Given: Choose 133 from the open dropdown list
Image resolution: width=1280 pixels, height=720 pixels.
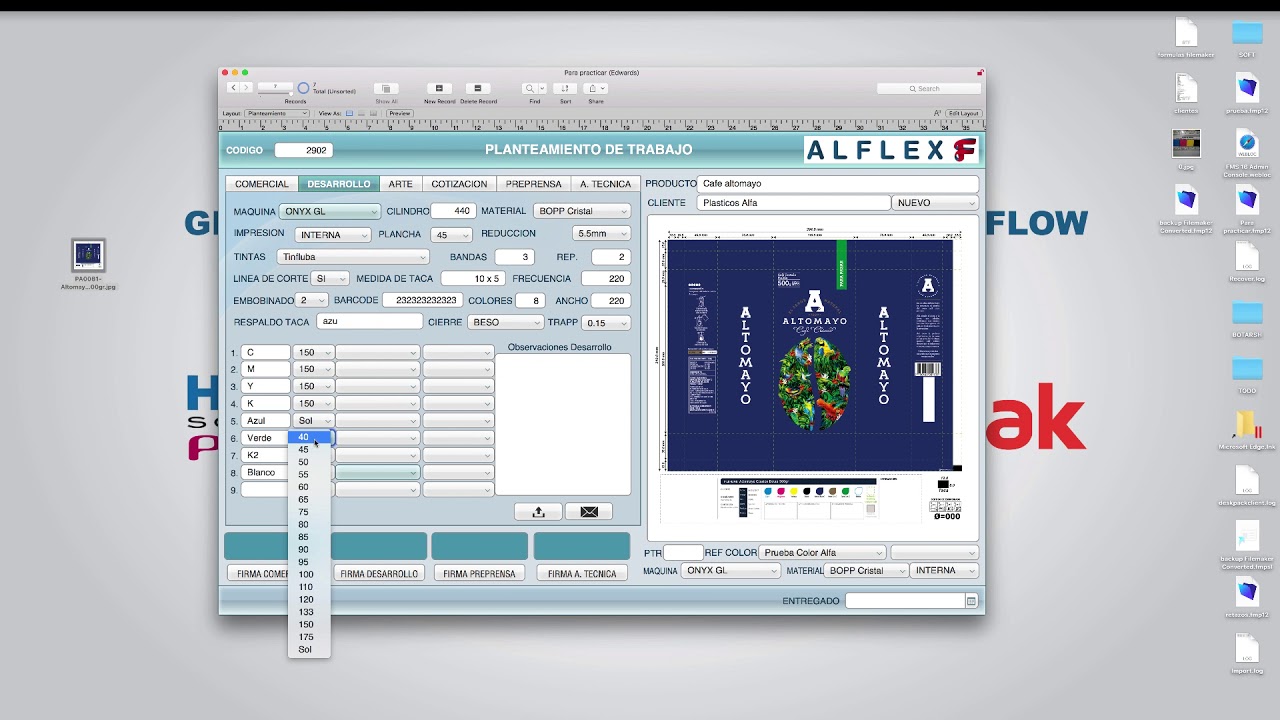Looking at the screenshot, I should pyautogui.click(x=309, y=612).
